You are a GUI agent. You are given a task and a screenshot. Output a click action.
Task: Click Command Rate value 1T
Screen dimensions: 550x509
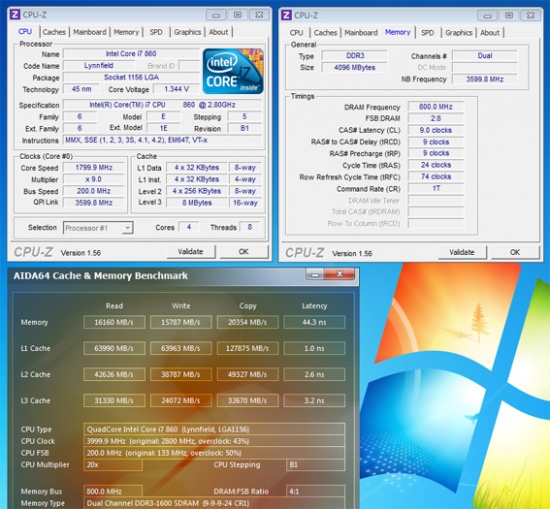click(x=436, y=188)
